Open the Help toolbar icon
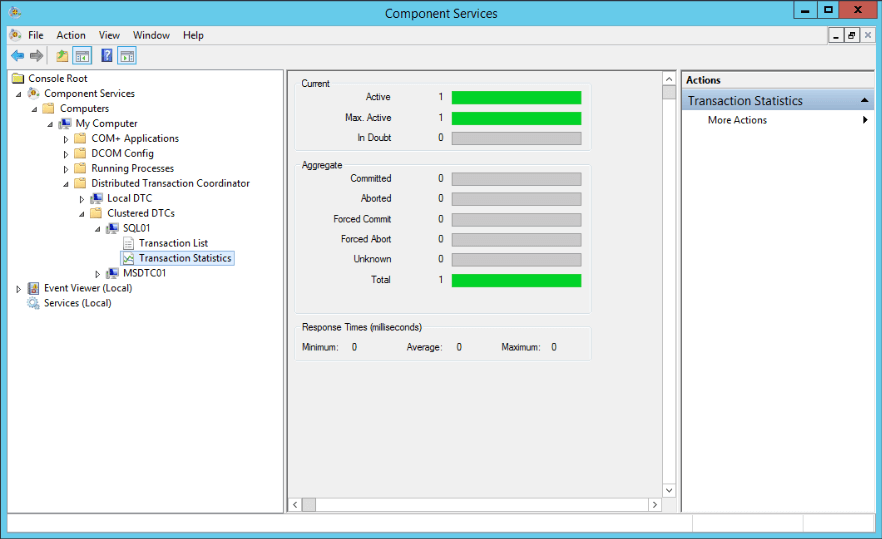882x539 pixels. pos(107,56)
